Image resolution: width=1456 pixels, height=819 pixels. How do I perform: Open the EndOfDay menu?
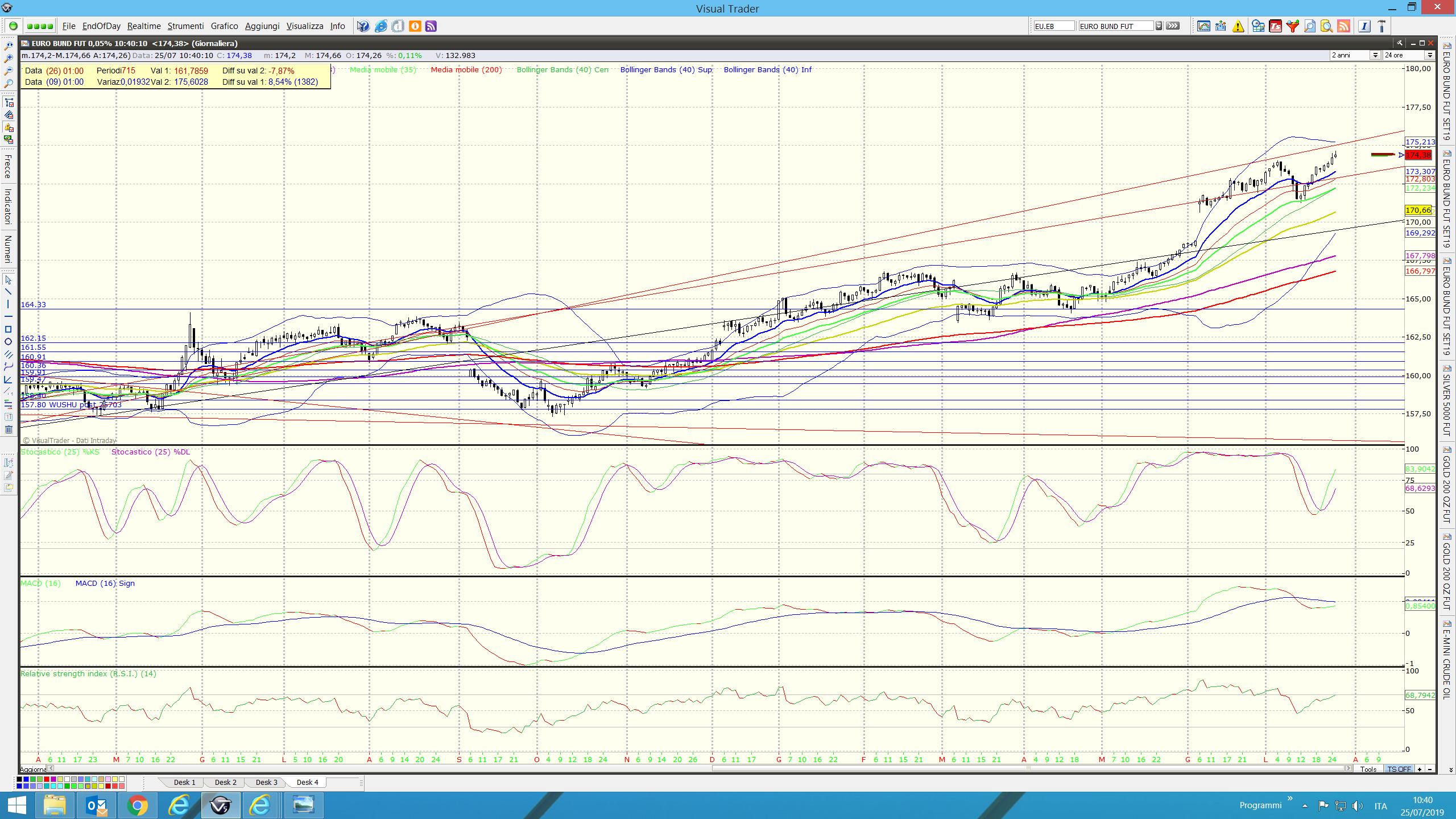pyautogui.click(x=101, y=26)
